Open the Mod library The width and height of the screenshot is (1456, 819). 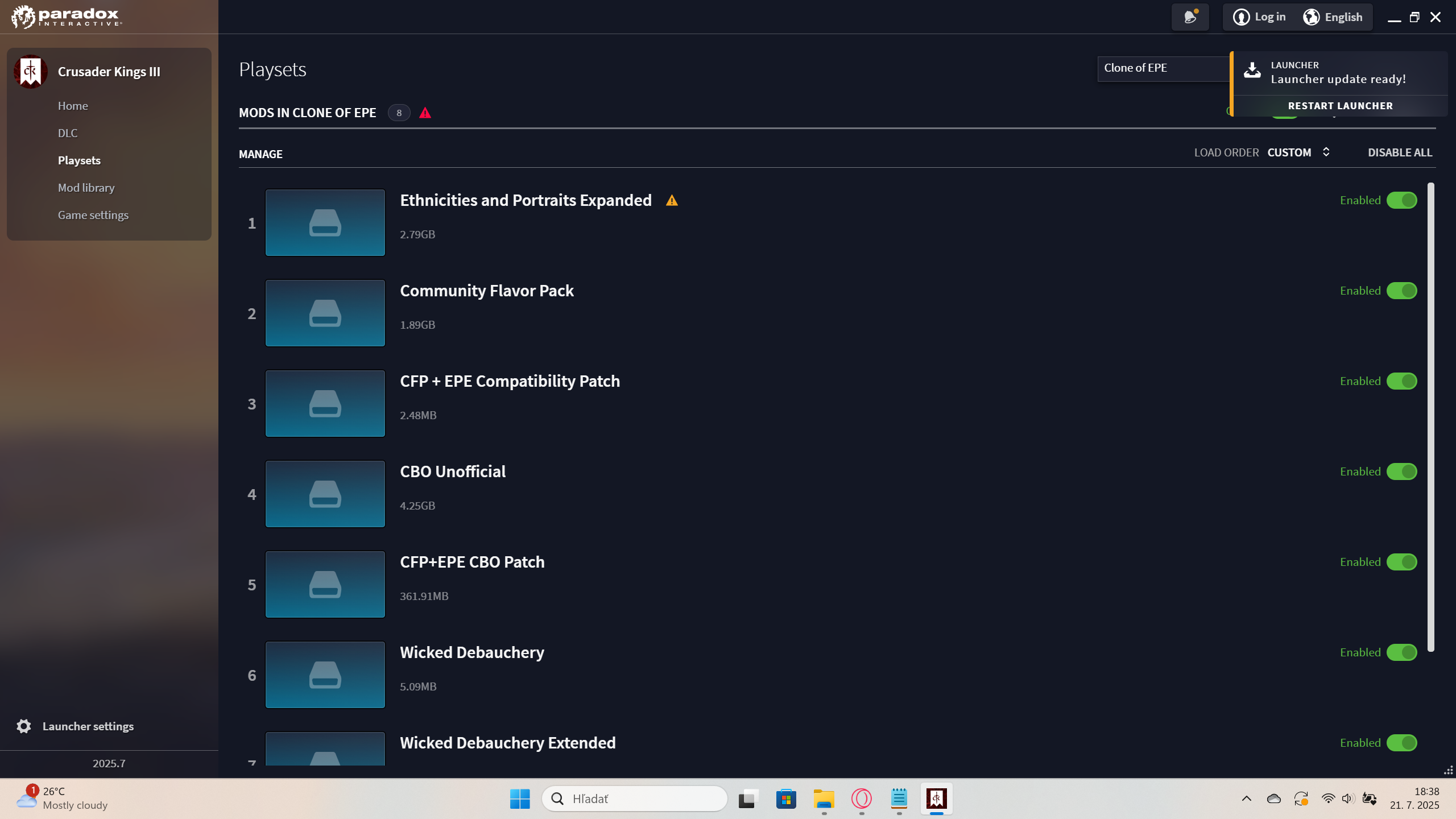[x=86, y=188]
